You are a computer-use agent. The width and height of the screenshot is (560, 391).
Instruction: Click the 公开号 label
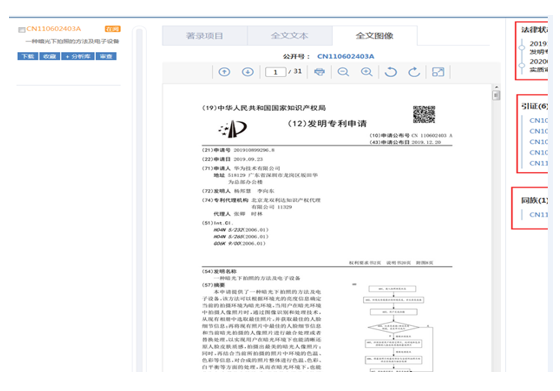tap(296, 56)
